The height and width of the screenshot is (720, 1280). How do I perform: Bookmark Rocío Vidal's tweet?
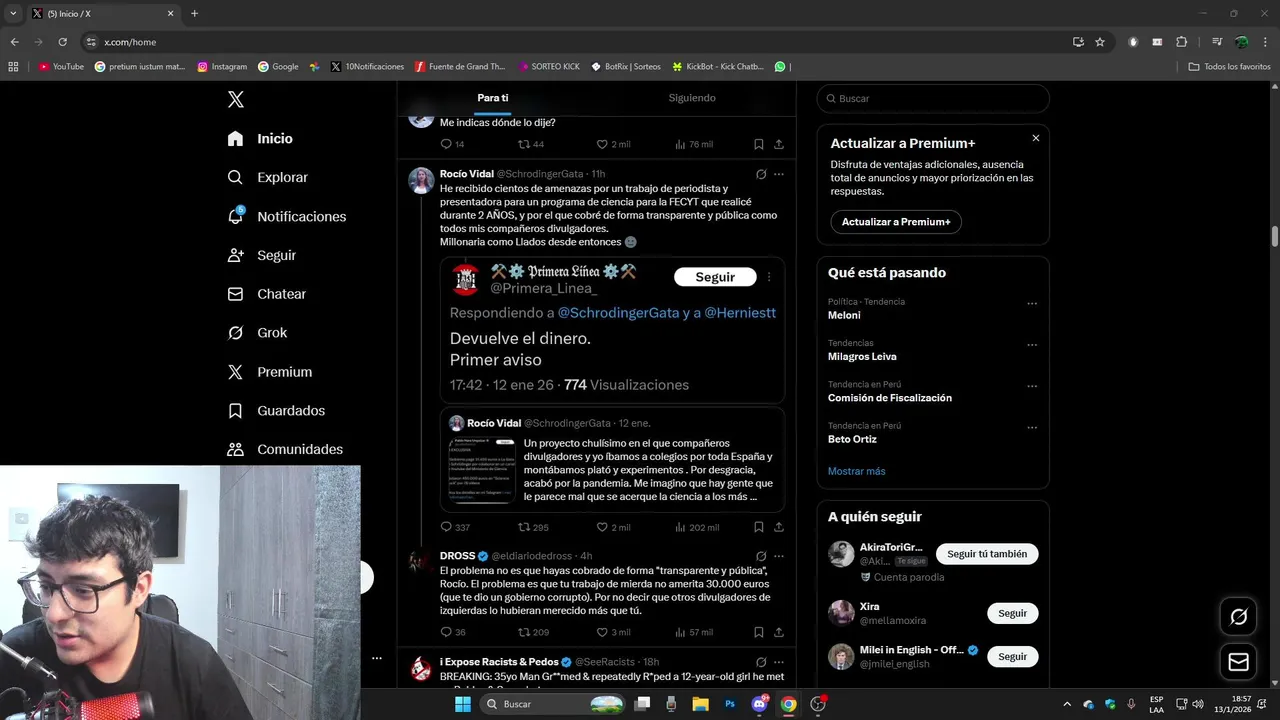(759, 527)
